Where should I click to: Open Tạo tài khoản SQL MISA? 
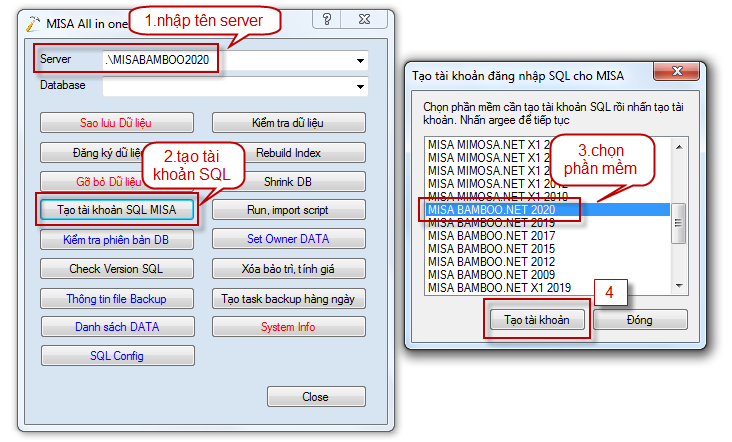pos(117,210)
